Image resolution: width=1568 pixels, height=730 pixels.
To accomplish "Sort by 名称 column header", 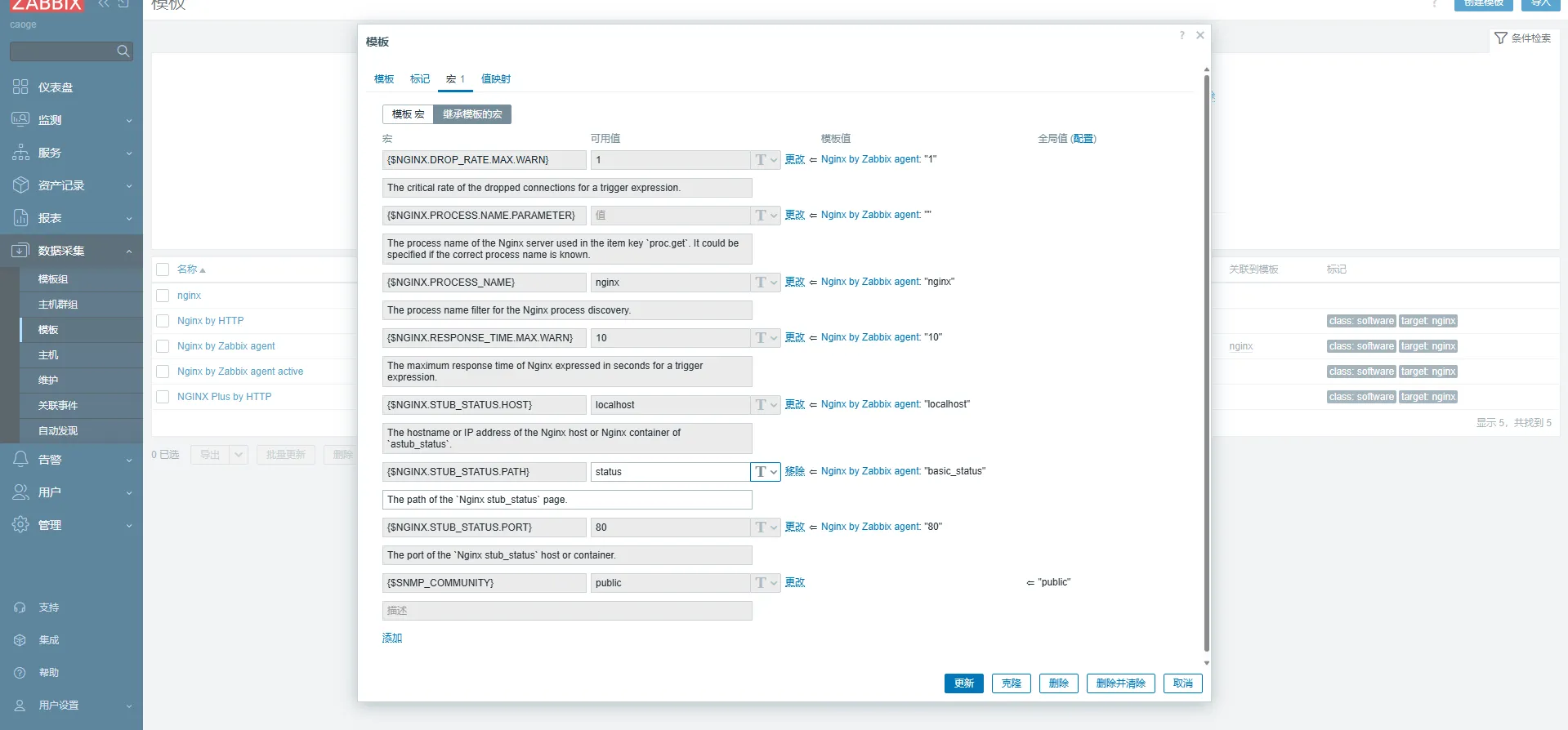I will tap(191, 269).
